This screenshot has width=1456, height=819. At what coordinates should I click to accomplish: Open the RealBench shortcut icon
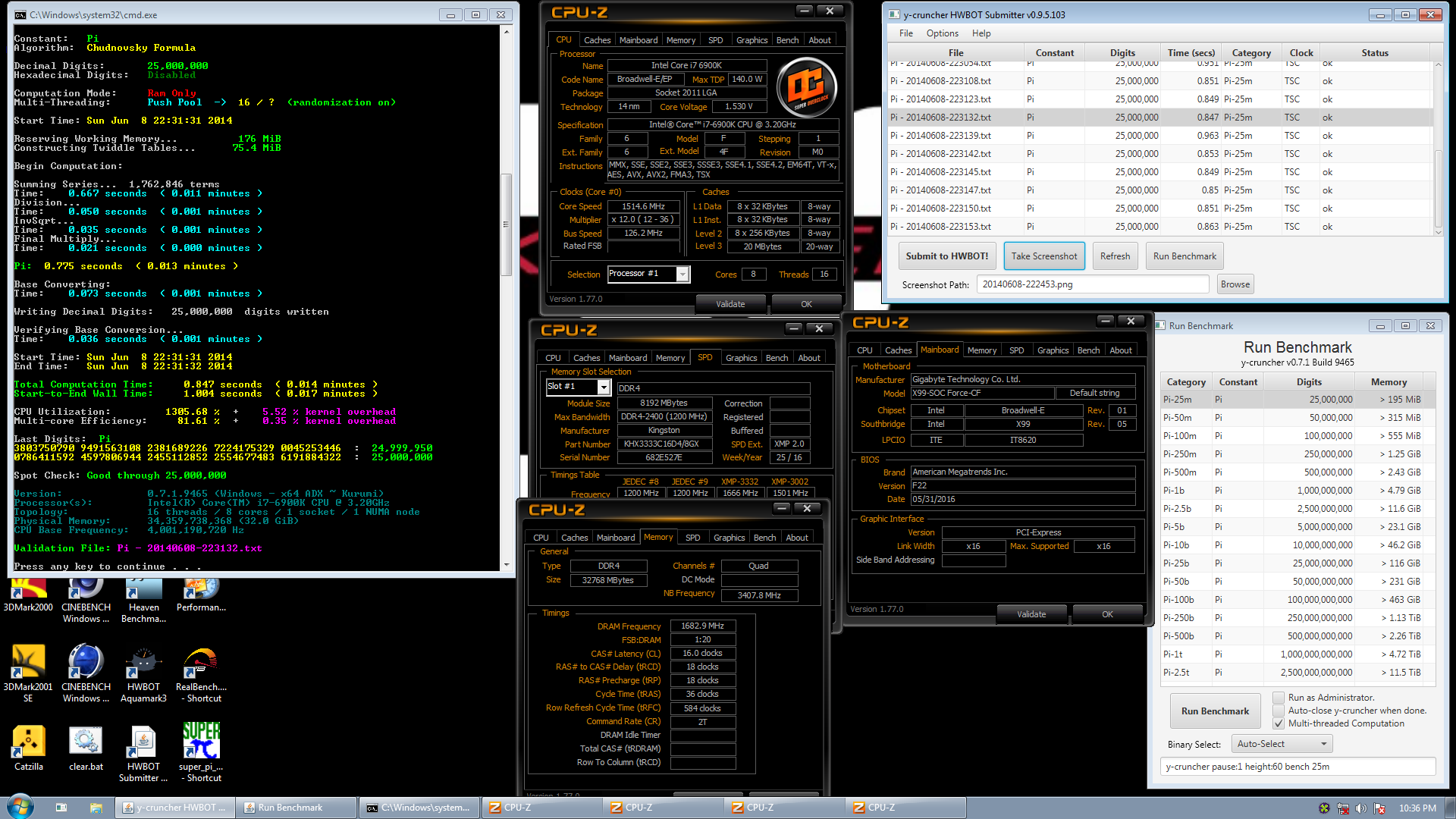(x=201, y=673)
